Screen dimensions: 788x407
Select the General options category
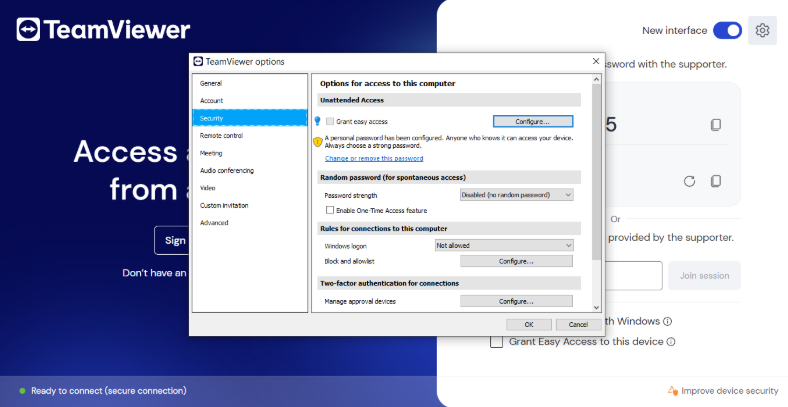(x=250, y=83)
